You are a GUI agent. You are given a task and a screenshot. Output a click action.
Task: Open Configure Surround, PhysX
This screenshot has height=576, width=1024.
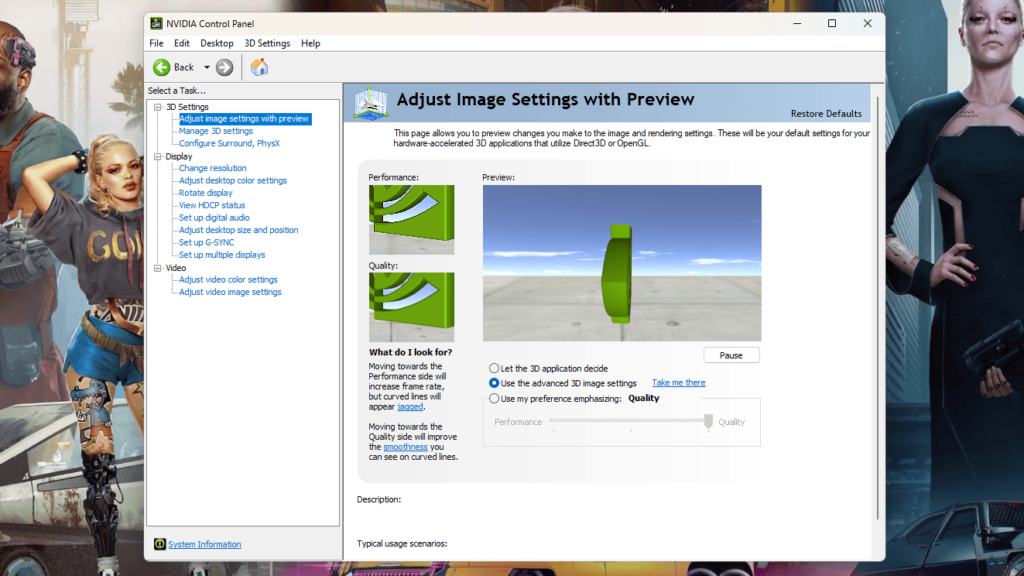(229, 144)
